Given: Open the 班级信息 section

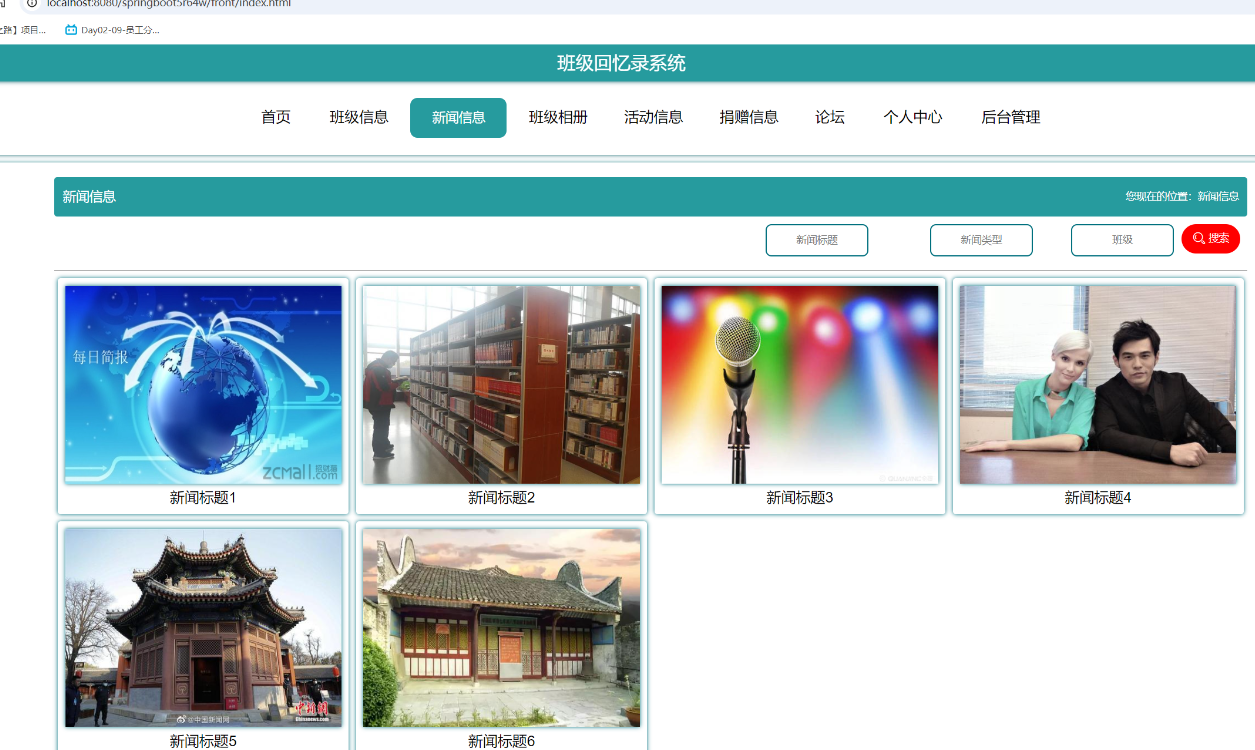Looking at the screenshot, I should pos(359,117).
